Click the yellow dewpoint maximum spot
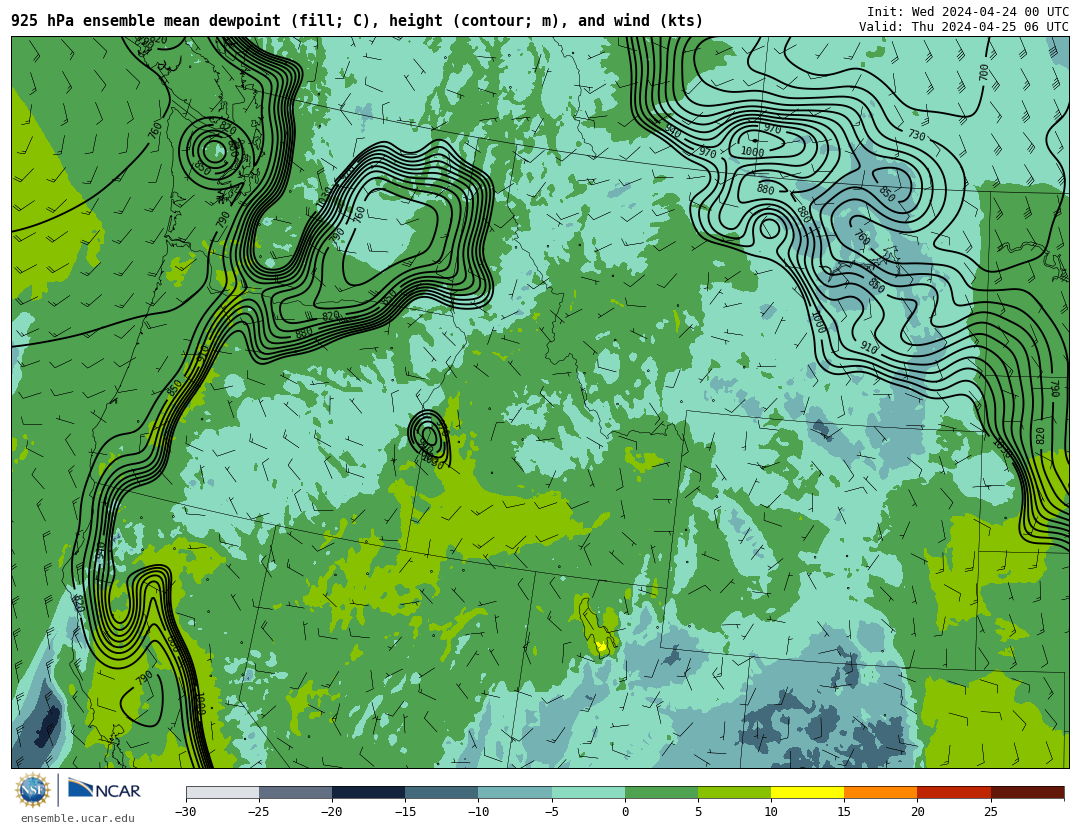Screen dimensions: 1080x831 point(601,646)
